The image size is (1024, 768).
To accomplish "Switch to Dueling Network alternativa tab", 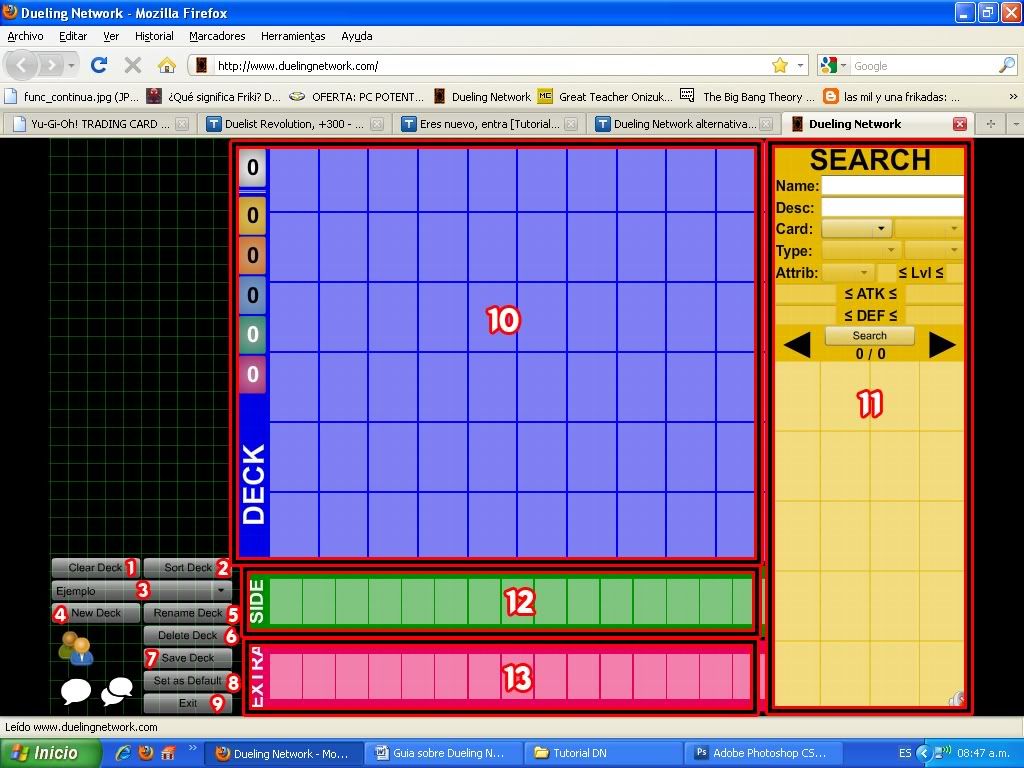I will (684, 124).
